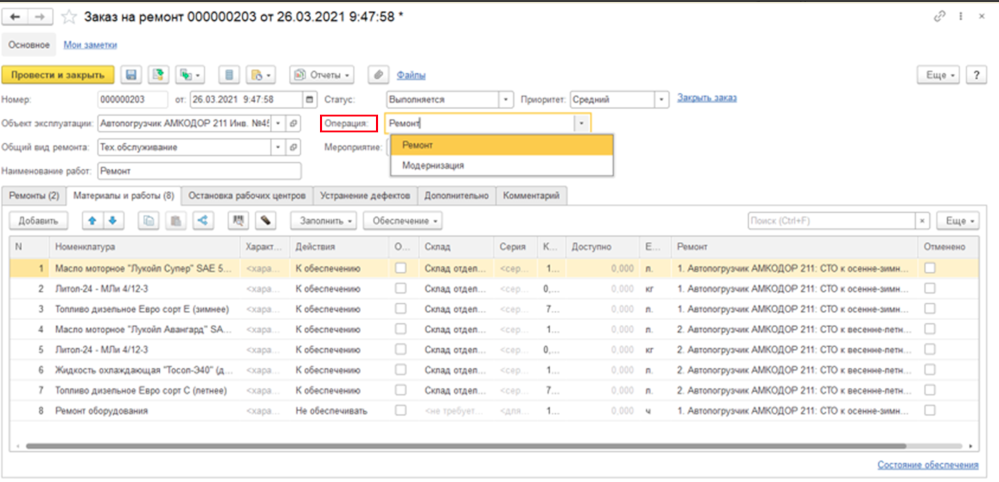Toggle the О... checkbox for Жидкость охлаждающая Тосол
The height and width of the screenshot is (482, 999).
[x=400, y=370]
